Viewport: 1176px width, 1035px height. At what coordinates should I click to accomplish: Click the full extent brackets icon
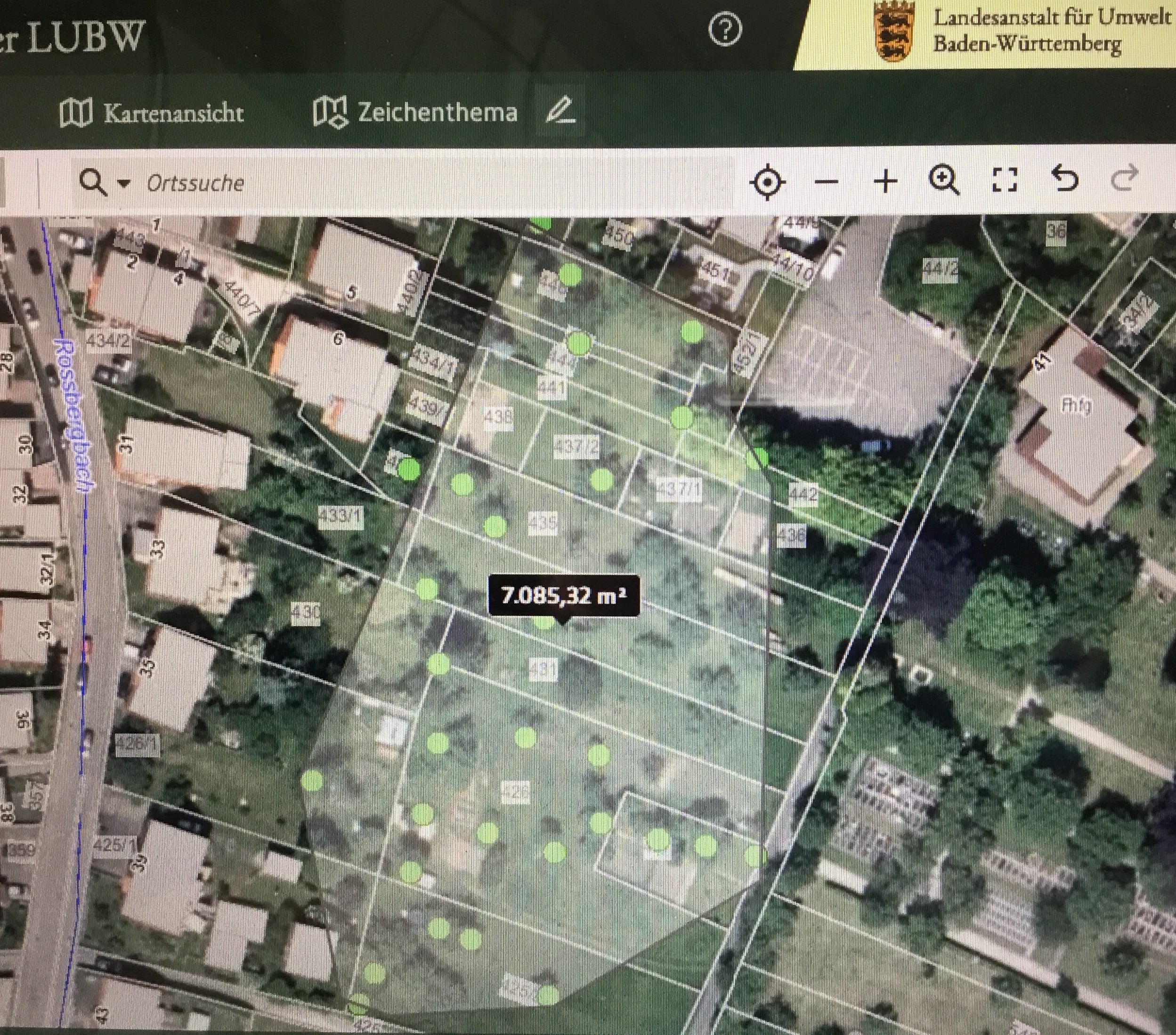click(1005, 179)
